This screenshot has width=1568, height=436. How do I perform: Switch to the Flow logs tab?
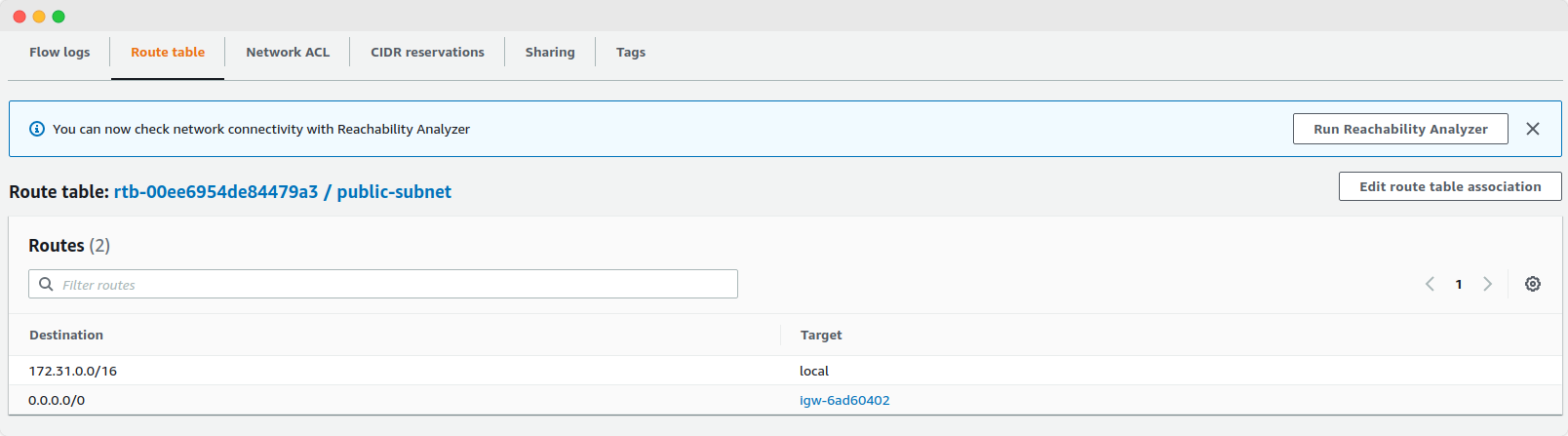click(x=59, y=52)
